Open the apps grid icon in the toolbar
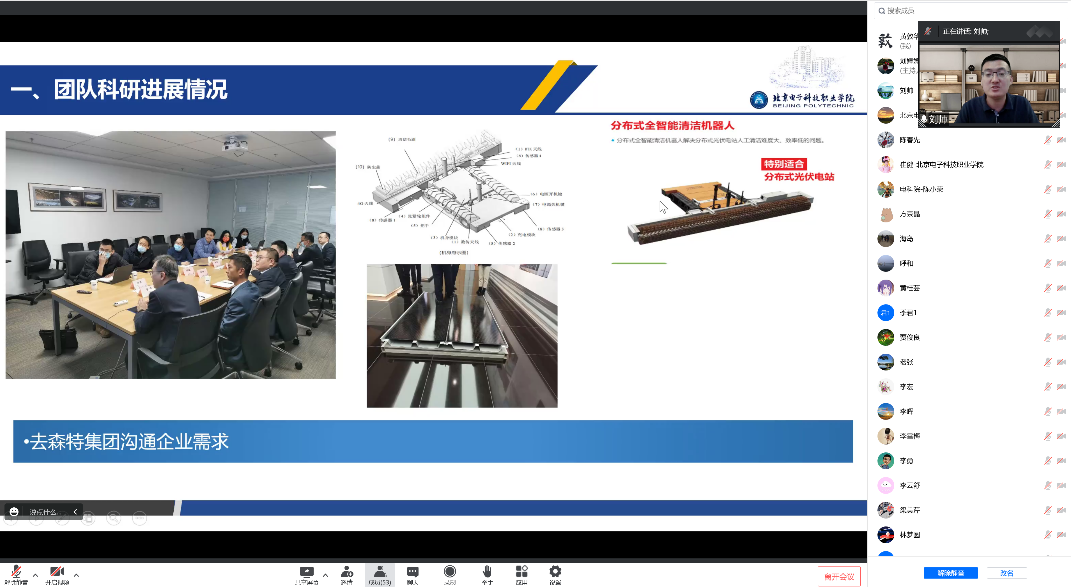Screen dimensions: 1071x587 521,572
